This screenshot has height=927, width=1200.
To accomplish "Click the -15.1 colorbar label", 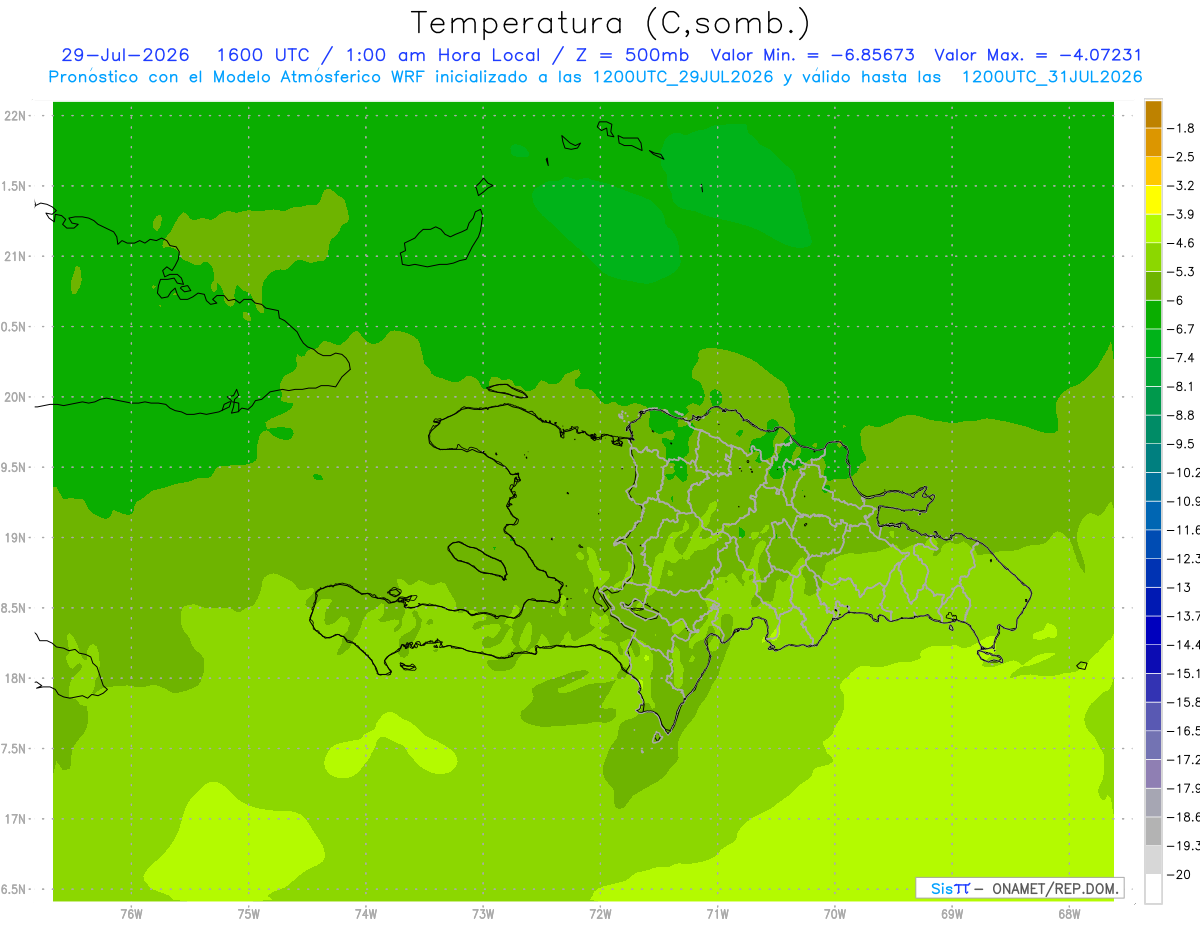I will (1183, 673).
